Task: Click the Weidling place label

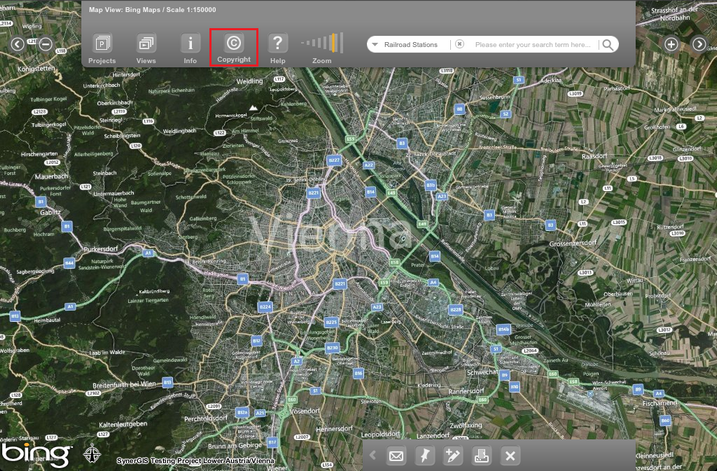Action: pos(249,81)
